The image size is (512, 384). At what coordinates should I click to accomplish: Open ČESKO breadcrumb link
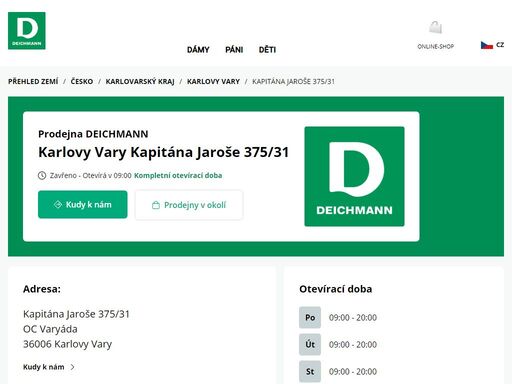pyautogui.click(x=82, y=81)
